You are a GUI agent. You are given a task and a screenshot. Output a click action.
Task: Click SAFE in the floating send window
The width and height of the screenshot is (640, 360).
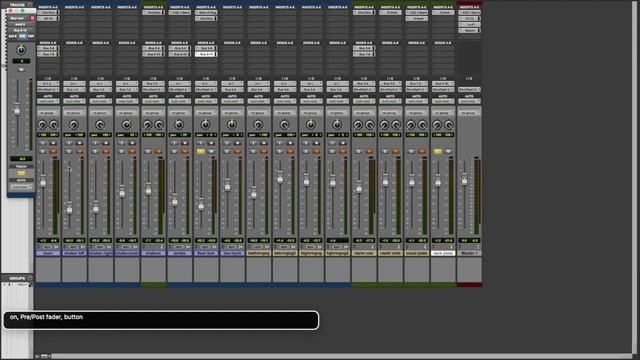click(x=13, y=36)
